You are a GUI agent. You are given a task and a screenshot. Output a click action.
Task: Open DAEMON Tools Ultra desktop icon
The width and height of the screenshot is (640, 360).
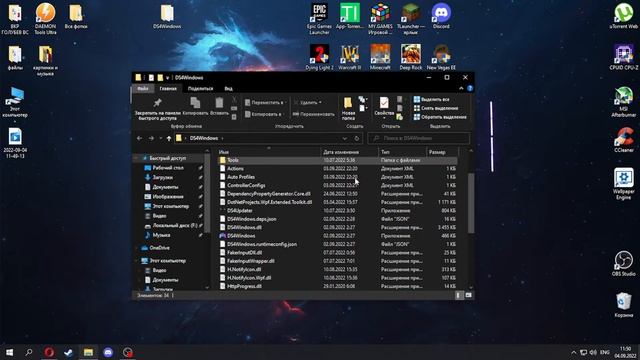45,19
